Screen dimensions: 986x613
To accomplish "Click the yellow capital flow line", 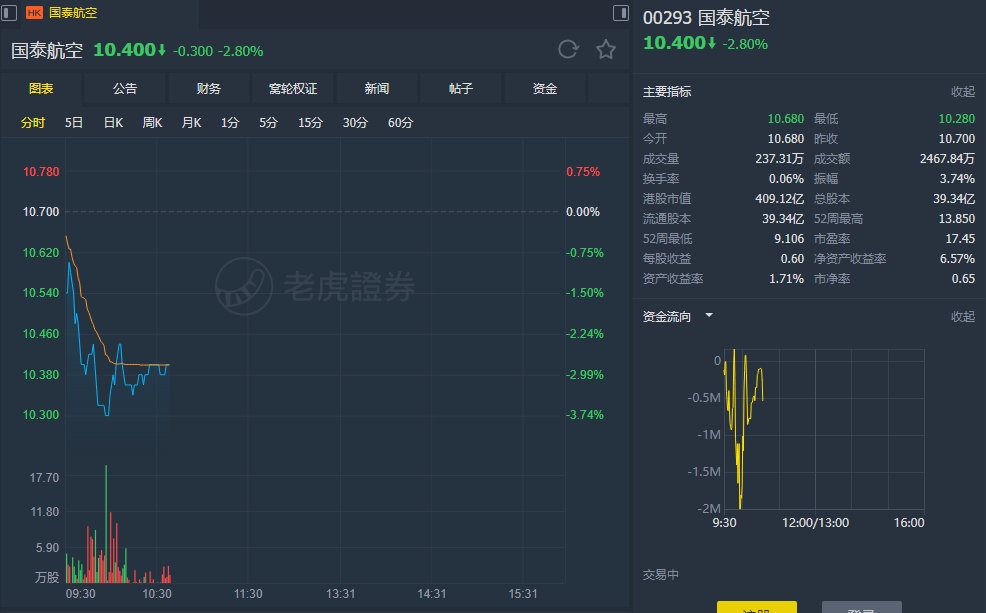I will 743,428.
